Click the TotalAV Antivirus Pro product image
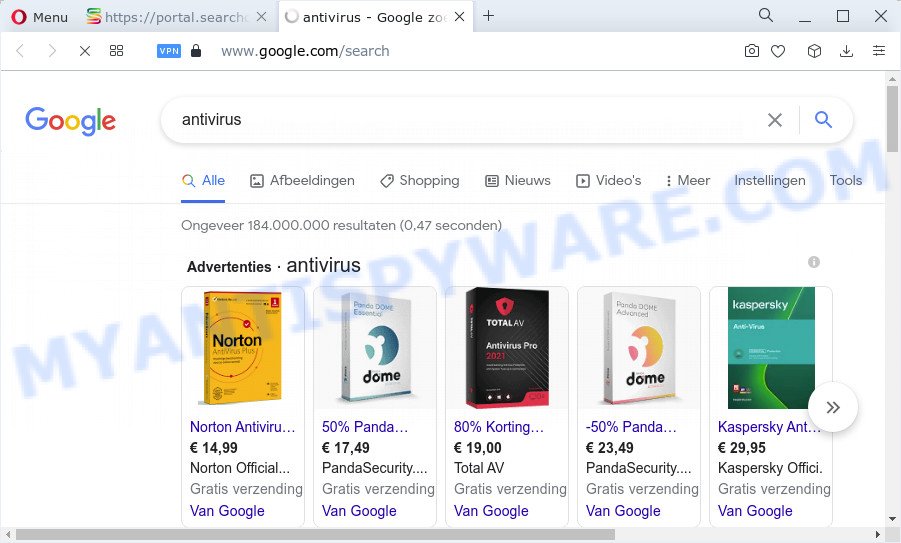Viewport: 901px width, 543px height. pos(507,348)
